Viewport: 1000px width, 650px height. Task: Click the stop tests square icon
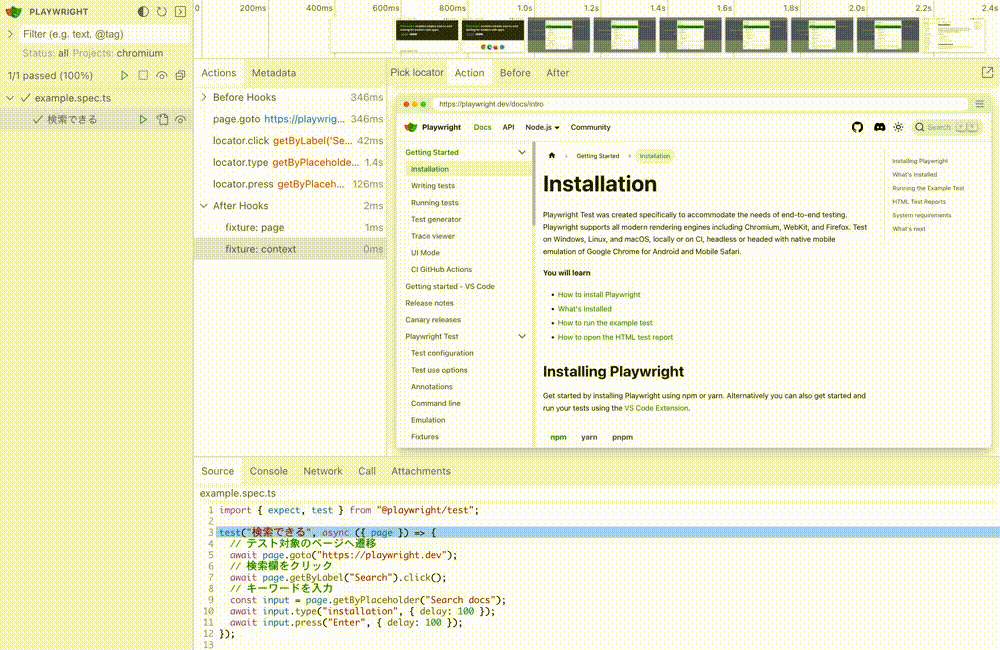click(143, 75)
